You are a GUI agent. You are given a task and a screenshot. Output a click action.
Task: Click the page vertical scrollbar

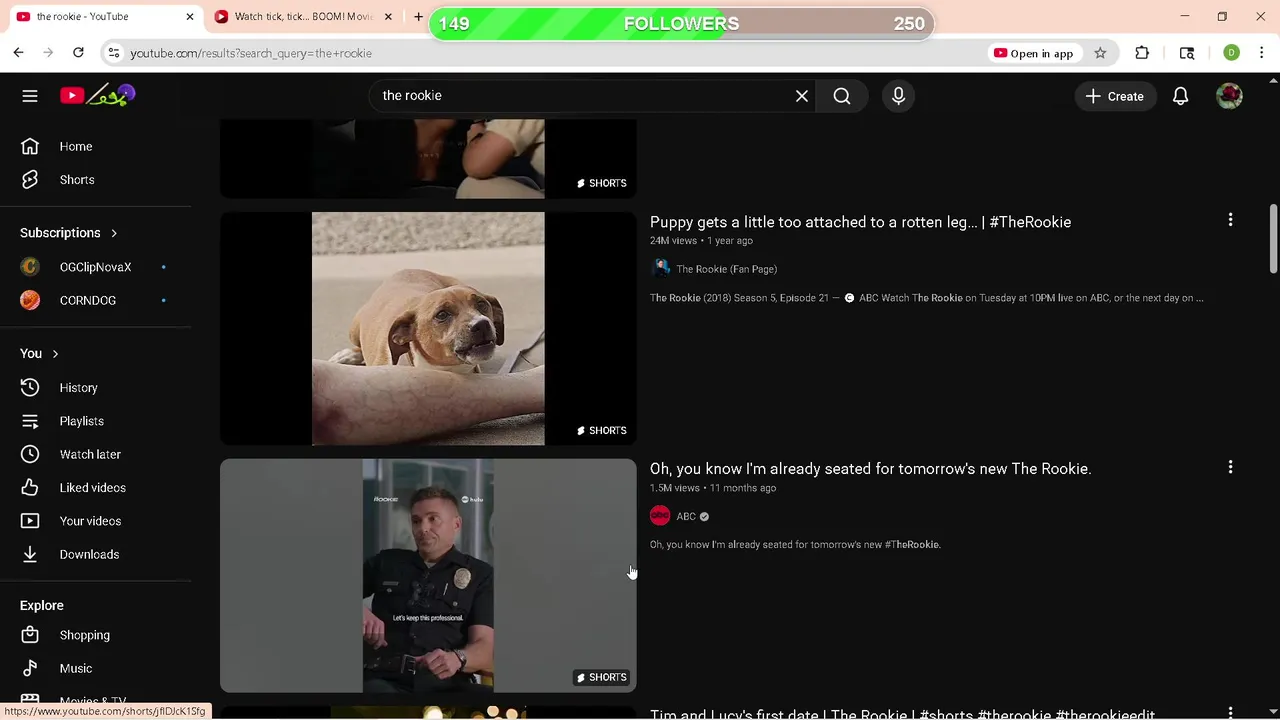pos(1273,238)
